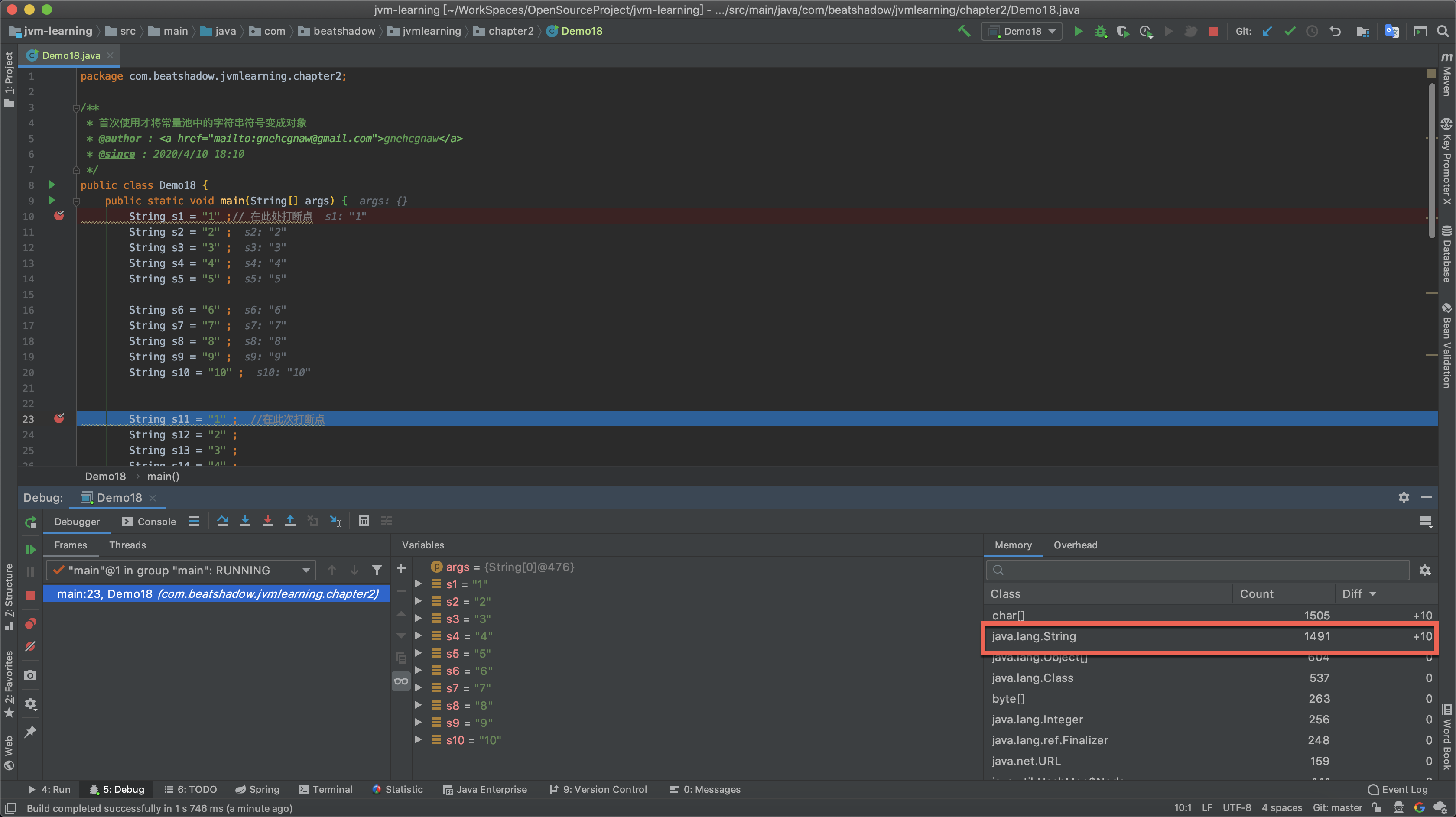Select the Memory tab

click(1013, 545)
